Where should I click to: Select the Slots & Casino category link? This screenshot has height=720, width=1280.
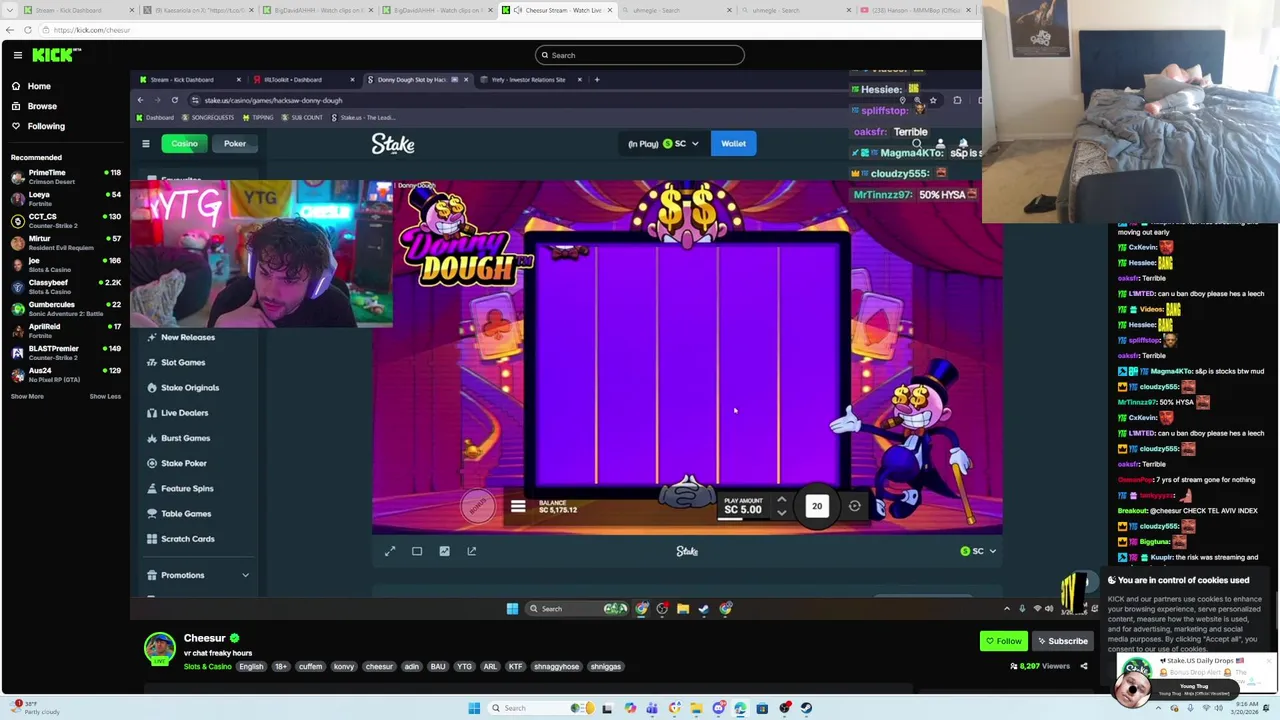coord(207,666)
